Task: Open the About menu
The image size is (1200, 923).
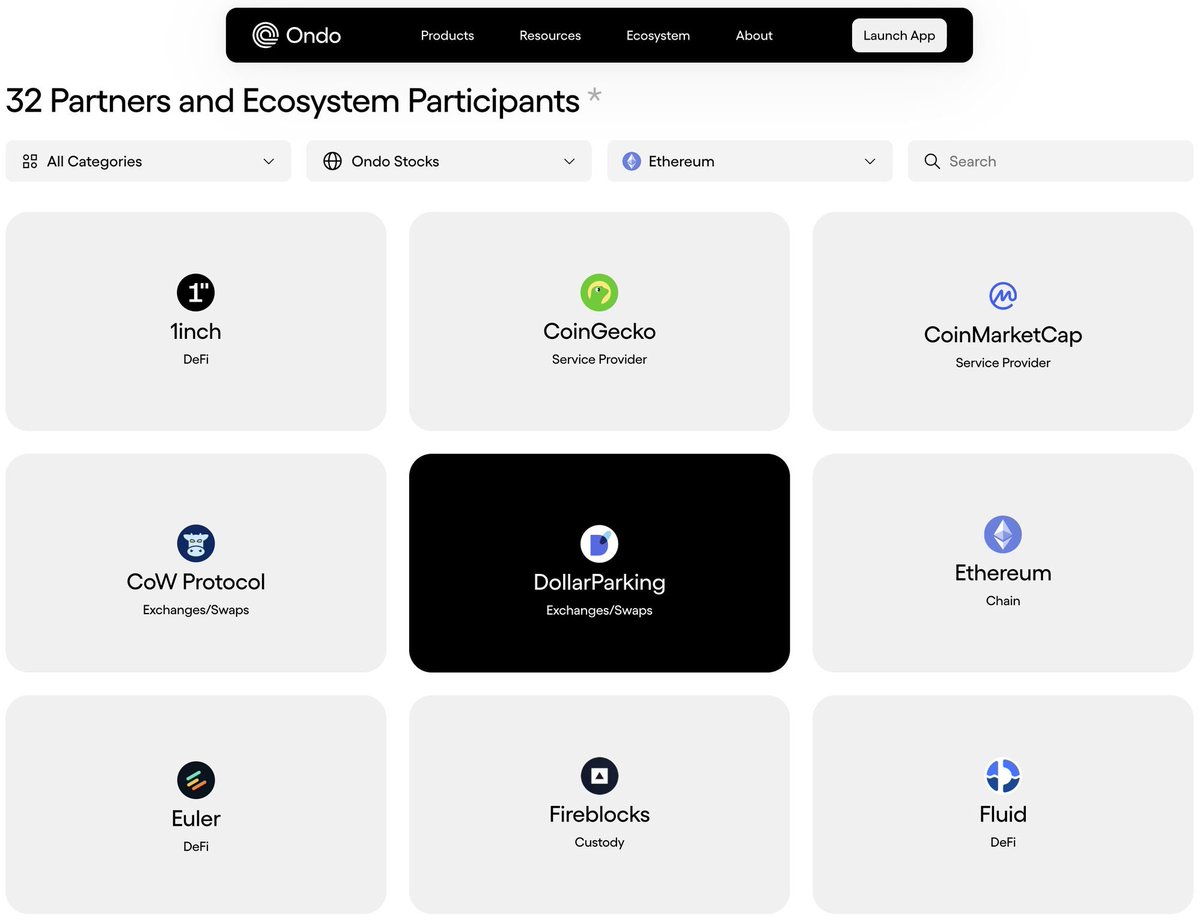Action: pos(754,35)
